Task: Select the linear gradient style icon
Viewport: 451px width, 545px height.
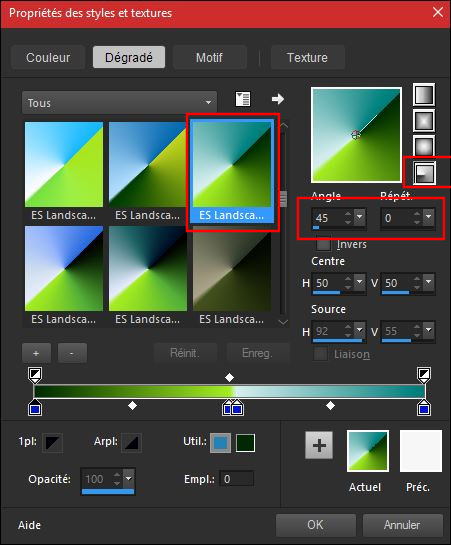Action: pyautogui.click(x=424, y=95)
